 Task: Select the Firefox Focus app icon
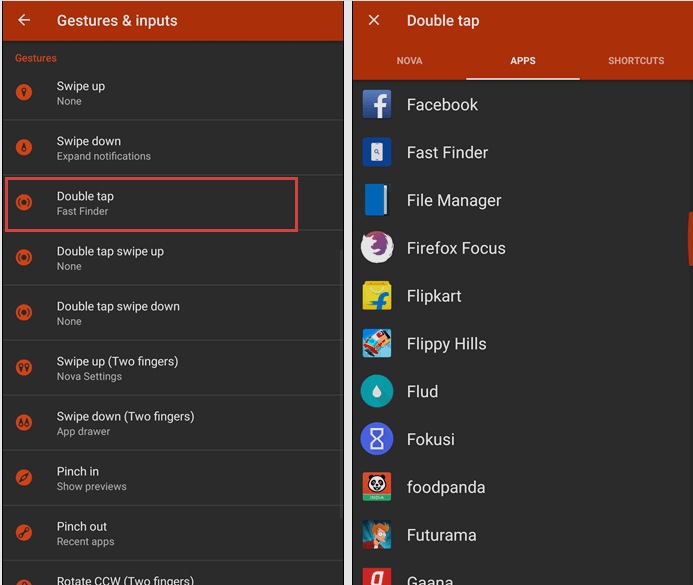(377, 247)
